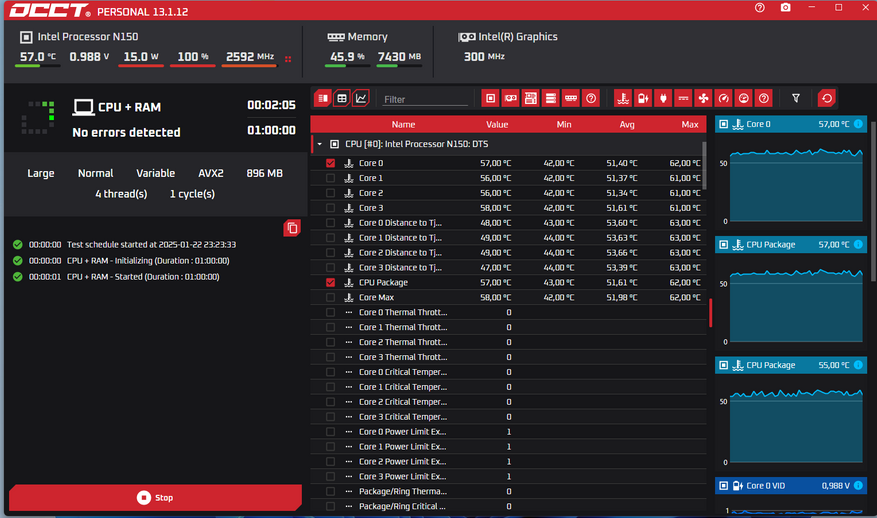This screenshot has width=877, height=518.
Task: Click the sensor table vertical scrollbar
Action: click(704, 166)
